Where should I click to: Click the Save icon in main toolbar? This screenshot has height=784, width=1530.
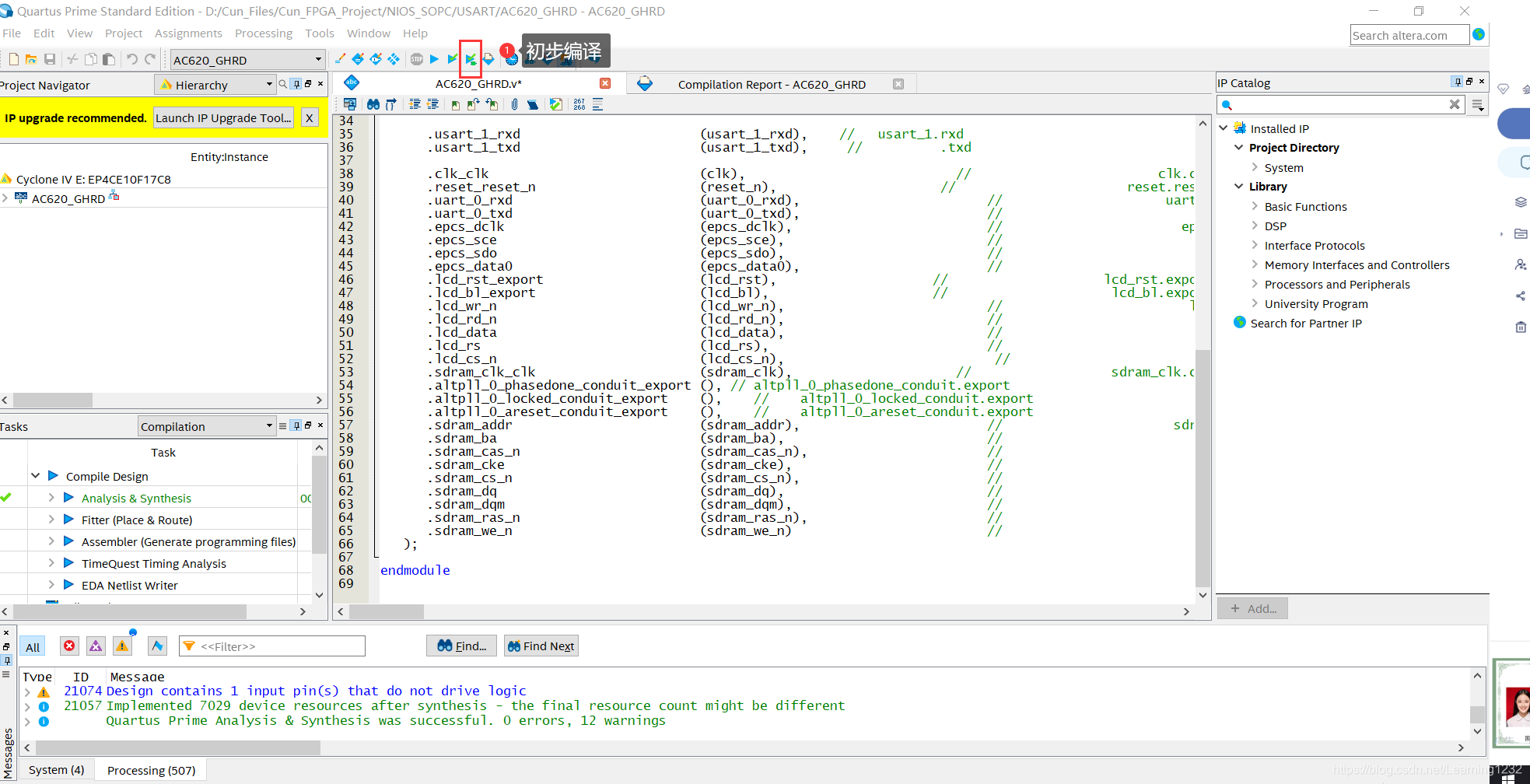pyautogui.click(x=50, y=59)
